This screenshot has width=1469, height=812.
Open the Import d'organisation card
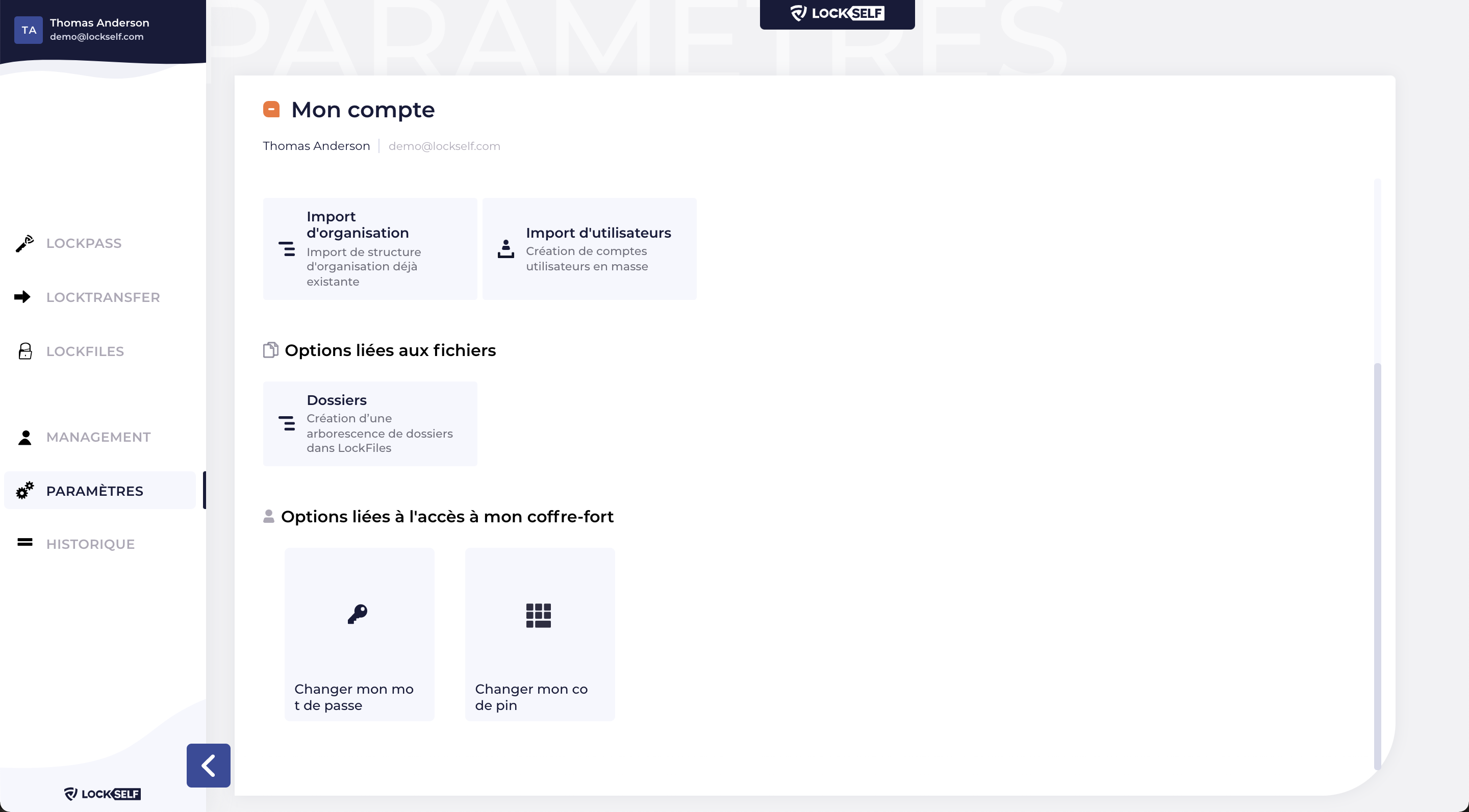pyautogui.click(x=370, y=248)
